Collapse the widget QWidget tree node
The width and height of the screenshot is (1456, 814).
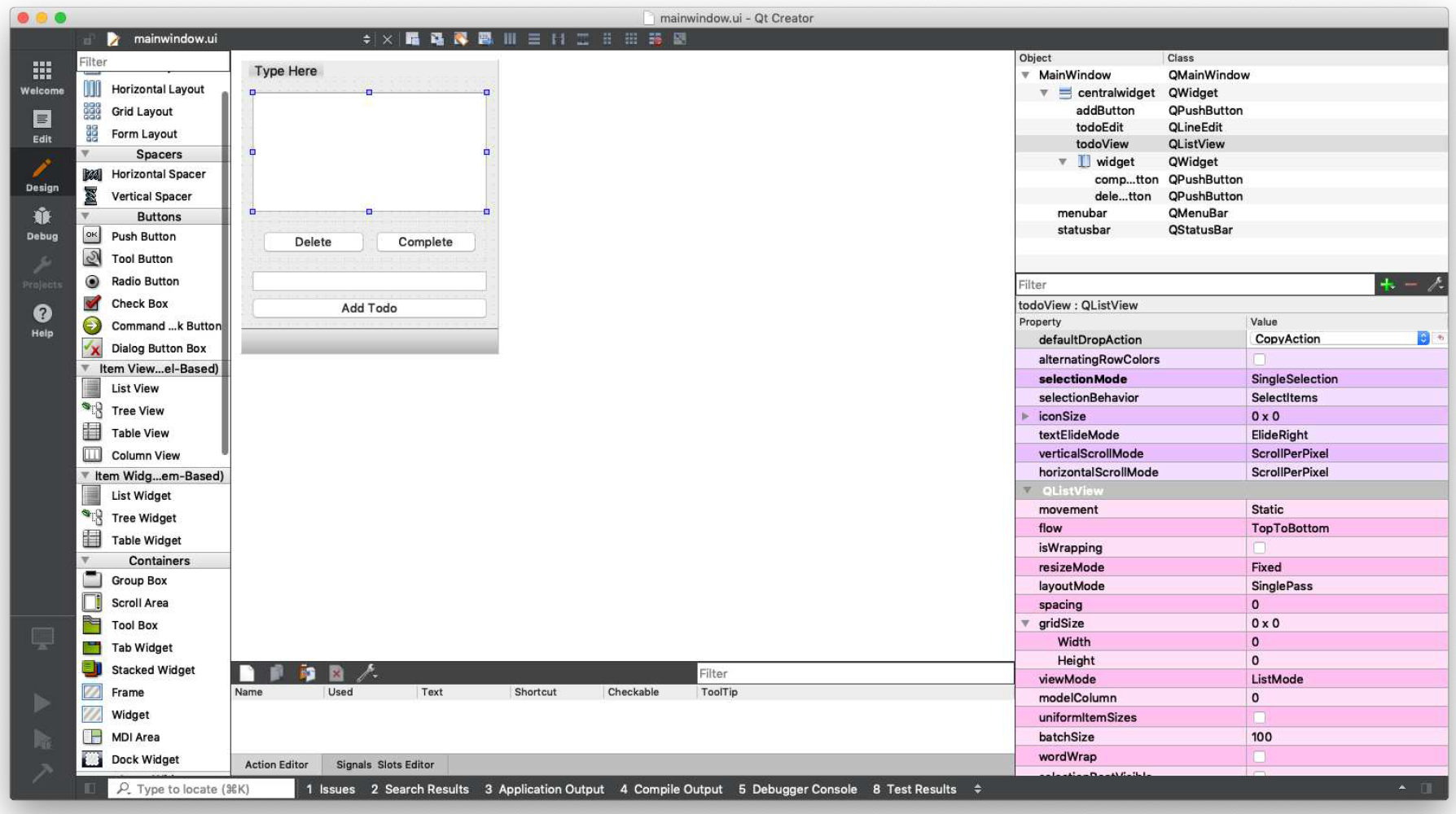pos(1063,161)
